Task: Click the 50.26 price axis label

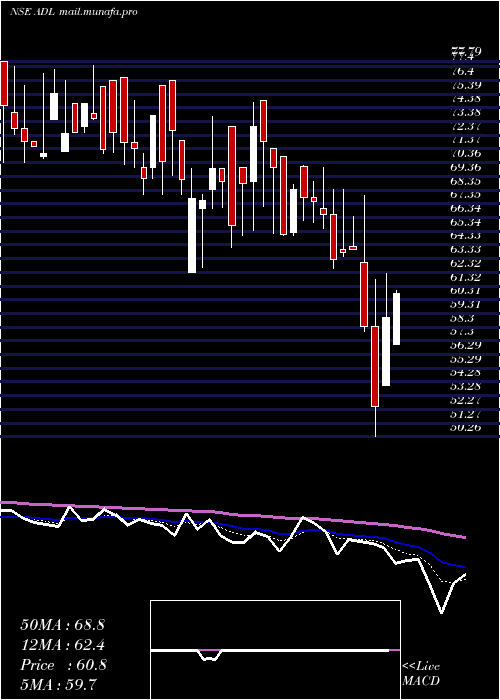Action: [465, 428]
